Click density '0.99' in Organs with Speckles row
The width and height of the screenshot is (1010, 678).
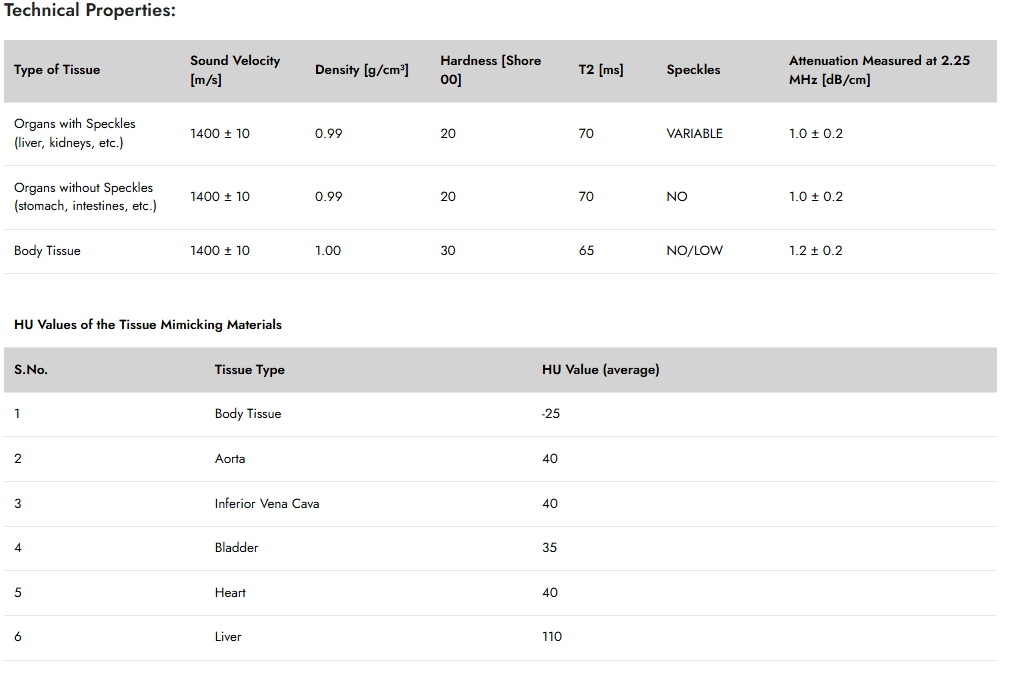(329, 133)
